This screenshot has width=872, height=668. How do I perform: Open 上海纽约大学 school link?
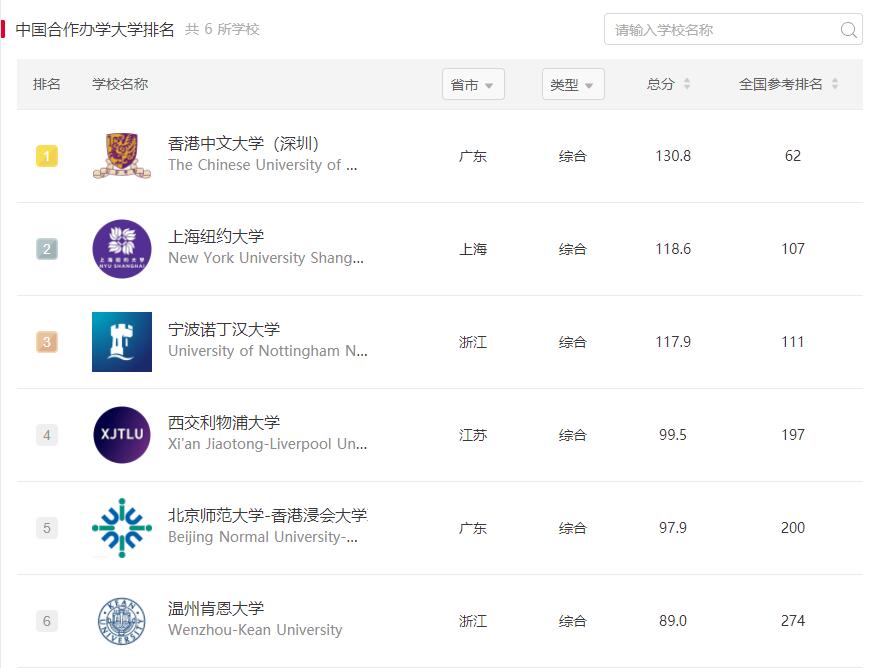(x=216, y=236)
